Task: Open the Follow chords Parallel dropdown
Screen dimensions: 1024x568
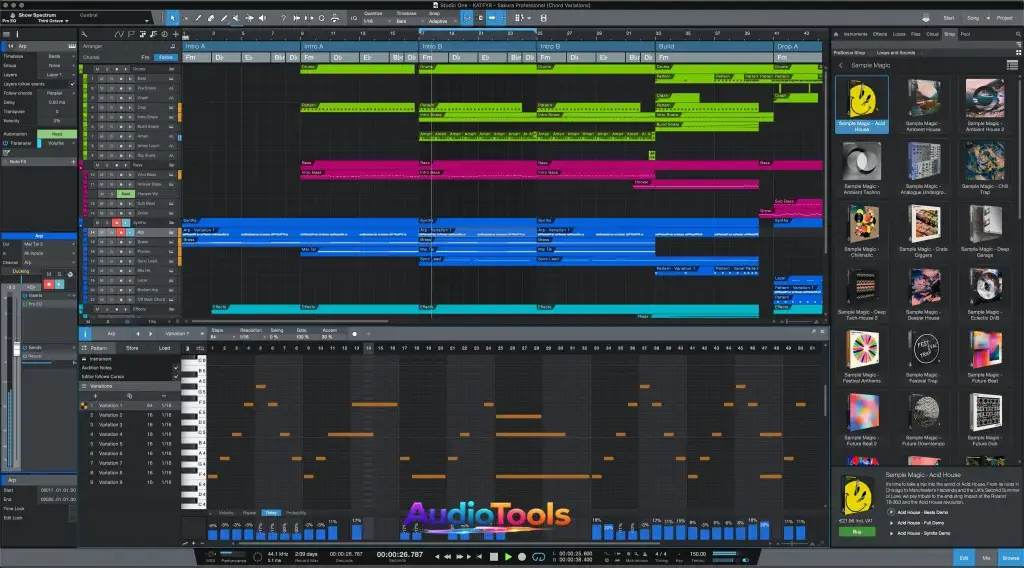Action: pyautogui.click(x=57, y=93)
